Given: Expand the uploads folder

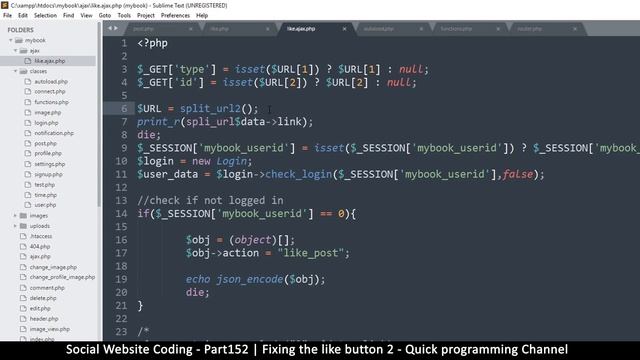Looking at the screenshot, I should click(x=16, y=226).
